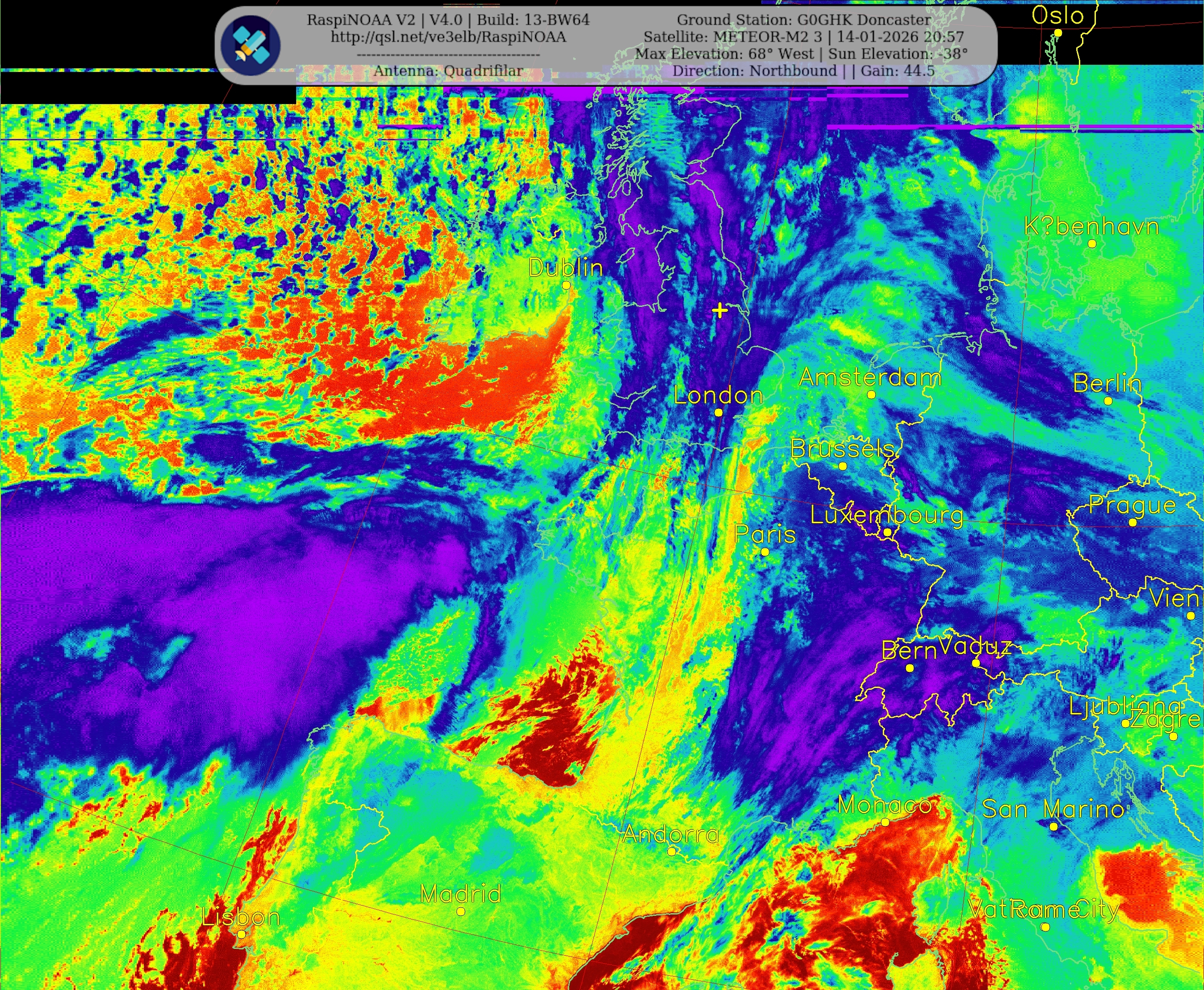Viewport: 1204px width, 990px height.
Task: Click the Prague city marker dot
Action: pos(1133,522)
